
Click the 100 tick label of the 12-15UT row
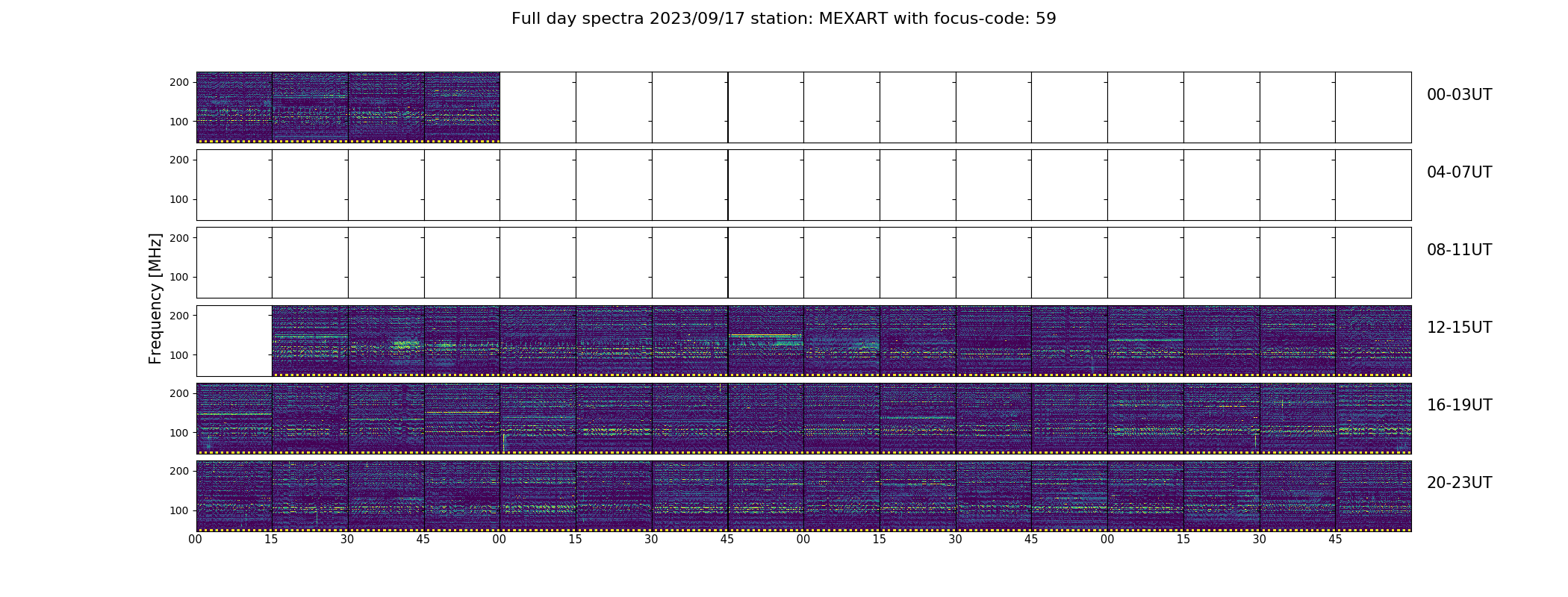pyautogui.click(x=179, y=355)
